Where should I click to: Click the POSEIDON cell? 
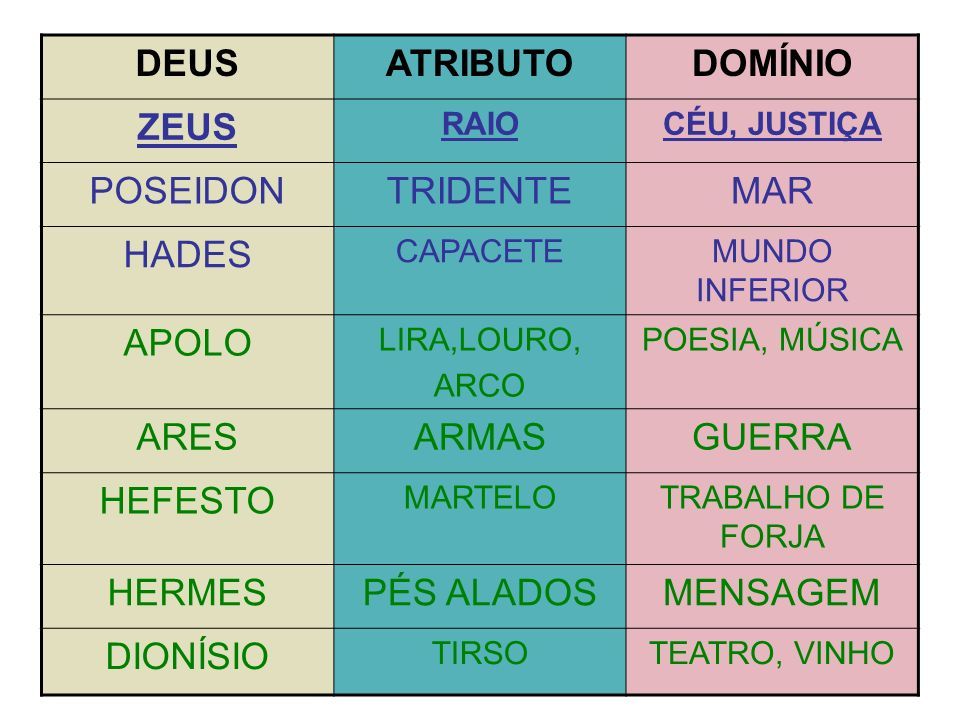pos(187,194)
